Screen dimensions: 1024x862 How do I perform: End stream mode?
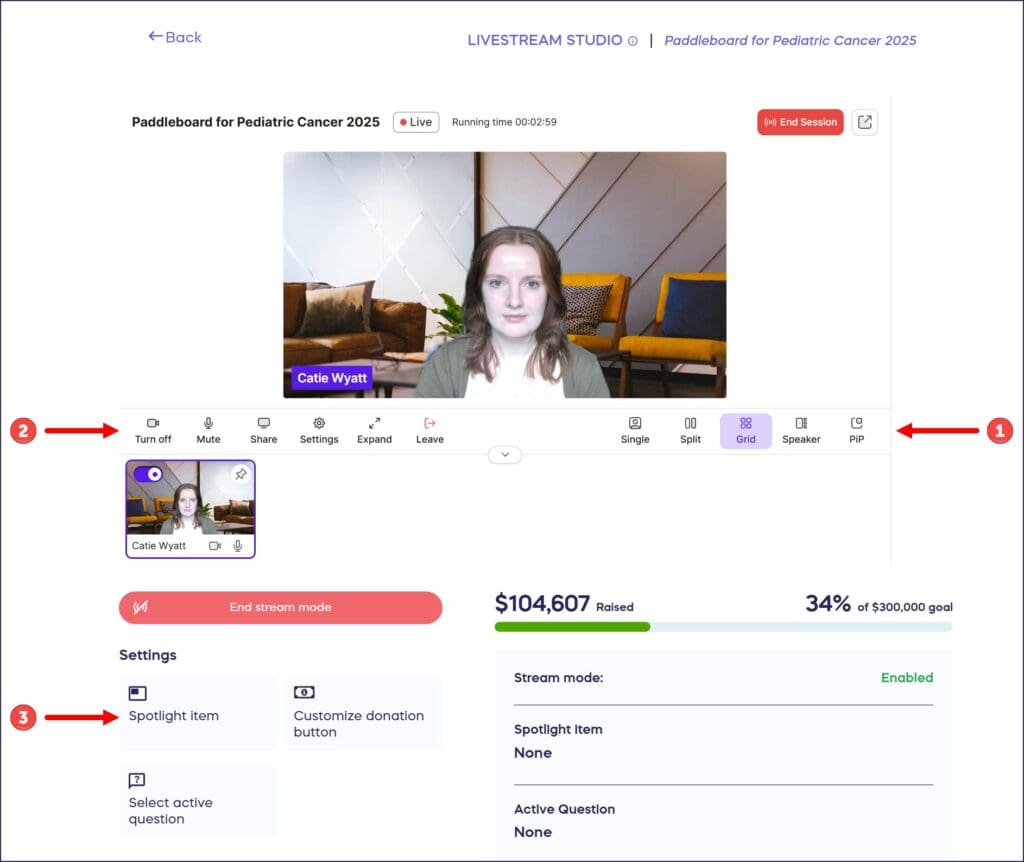280,607
